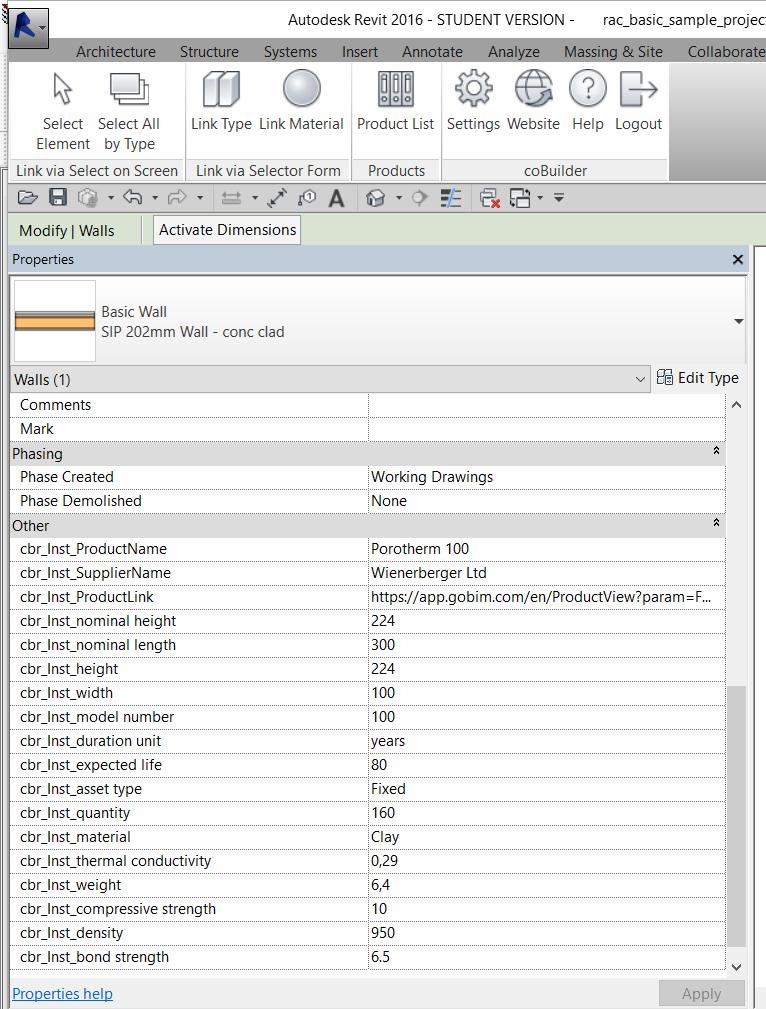This screenshot has width=766, height=1009.
Task: Click the Synchronize with Central icon
Action: tap(88, 198)
